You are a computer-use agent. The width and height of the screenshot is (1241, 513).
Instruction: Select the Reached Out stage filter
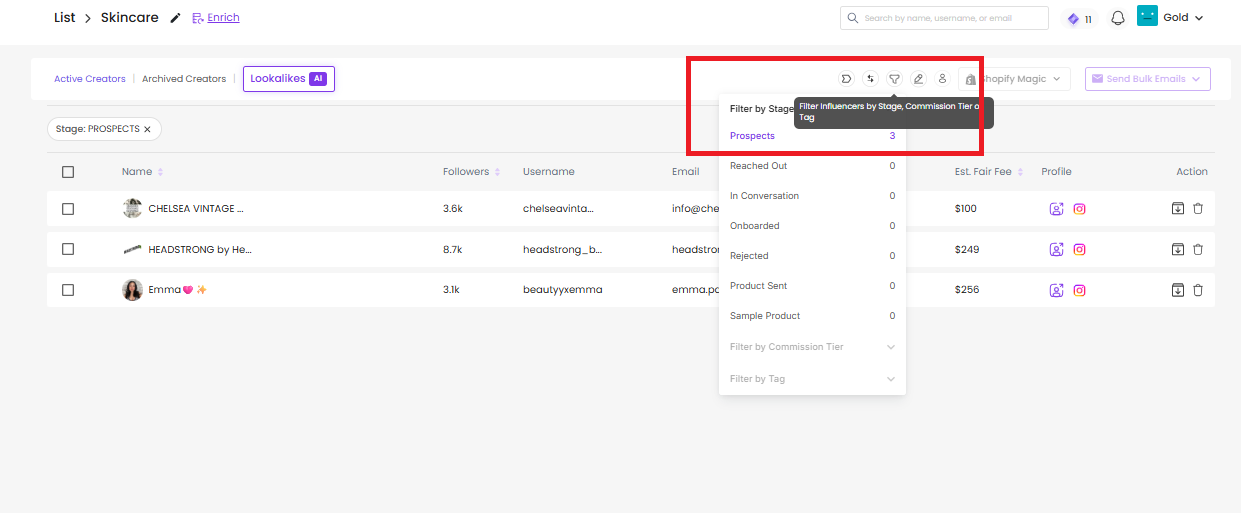point(812,166)
